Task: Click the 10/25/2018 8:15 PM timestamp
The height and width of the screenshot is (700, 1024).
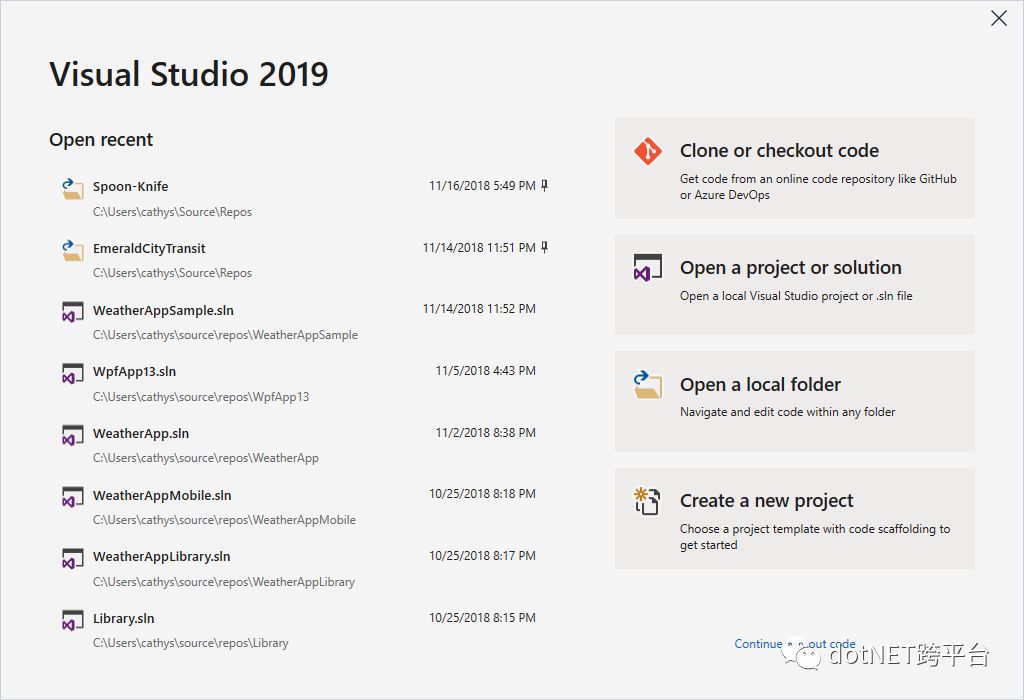Action: [482, 618]
